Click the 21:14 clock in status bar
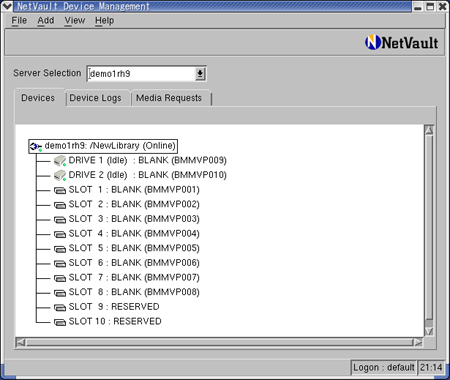Image resolution: width=450 pixels, height=380 pixels. [x=431, y=368]
